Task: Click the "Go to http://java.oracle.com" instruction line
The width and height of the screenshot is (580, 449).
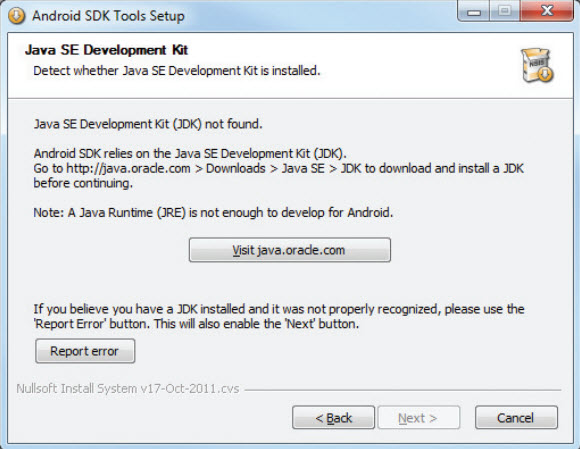Action: tap(279, 168)
